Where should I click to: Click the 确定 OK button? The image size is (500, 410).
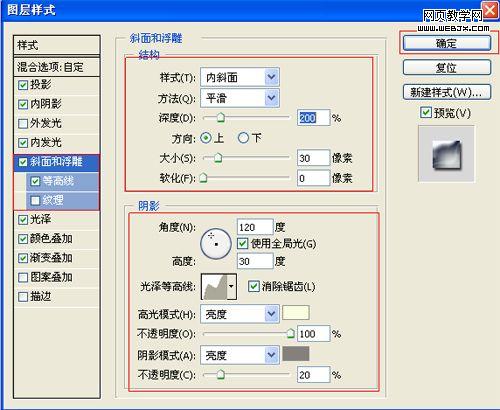(447, 43)
